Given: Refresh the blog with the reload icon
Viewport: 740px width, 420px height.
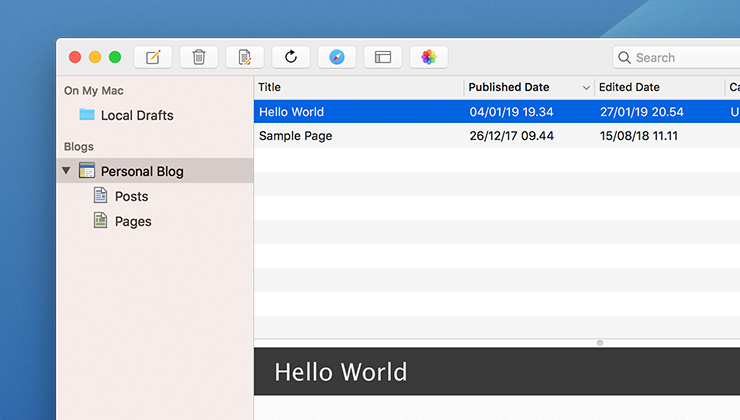Looking at the screenshot, I should click(x=291, y=57).
